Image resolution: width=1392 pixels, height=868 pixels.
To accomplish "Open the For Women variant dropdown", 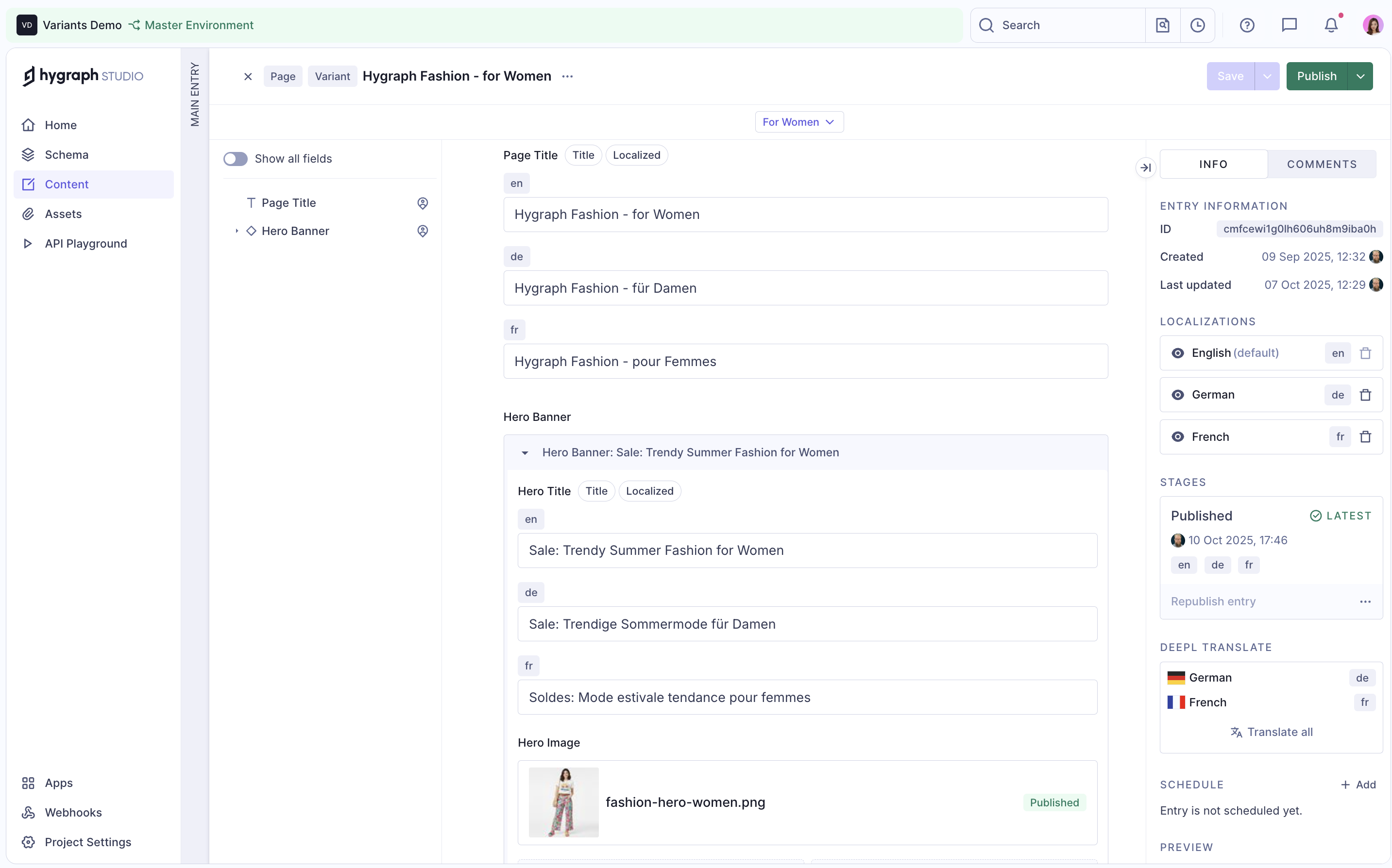I will (799, 122).
